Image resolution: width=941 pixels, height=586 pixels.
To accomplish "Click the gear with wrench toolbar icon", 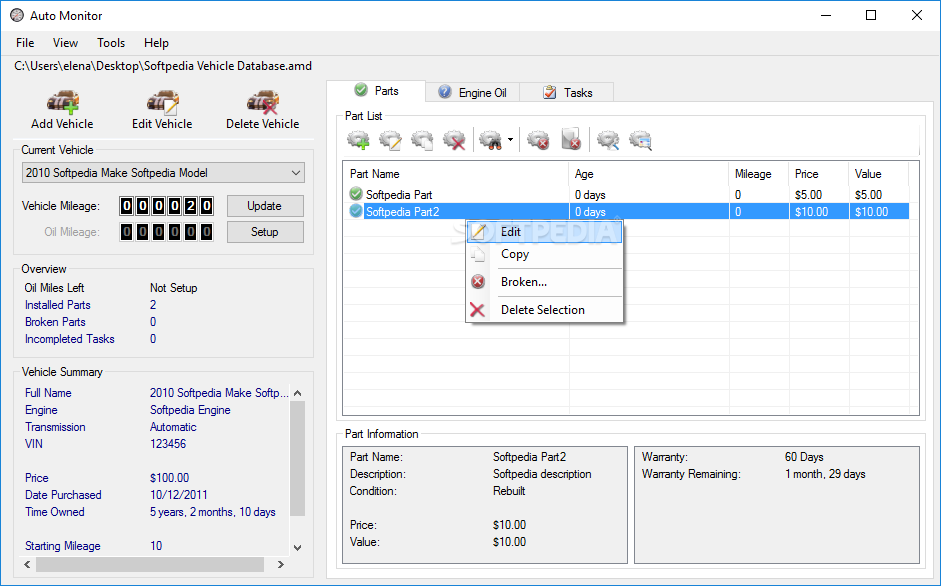I will coord(608,140).
